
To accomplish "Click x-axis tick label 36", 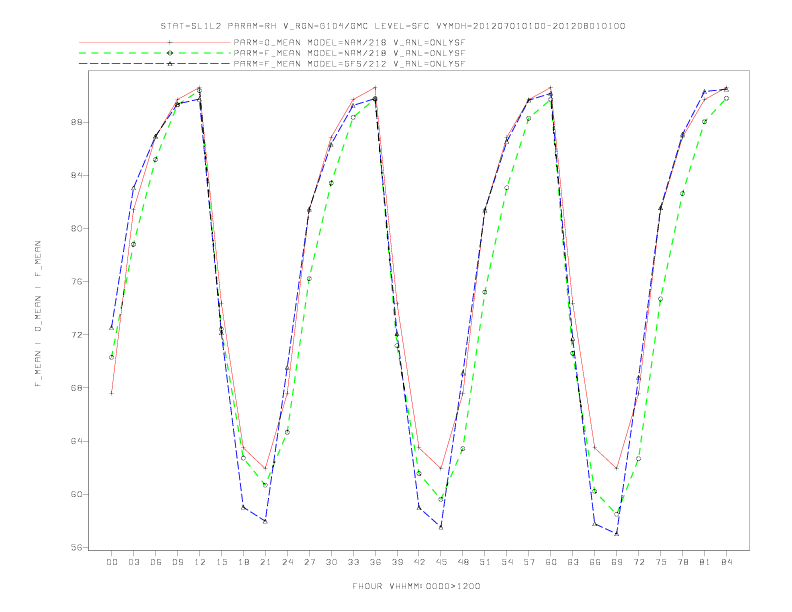I will [375, 562].
